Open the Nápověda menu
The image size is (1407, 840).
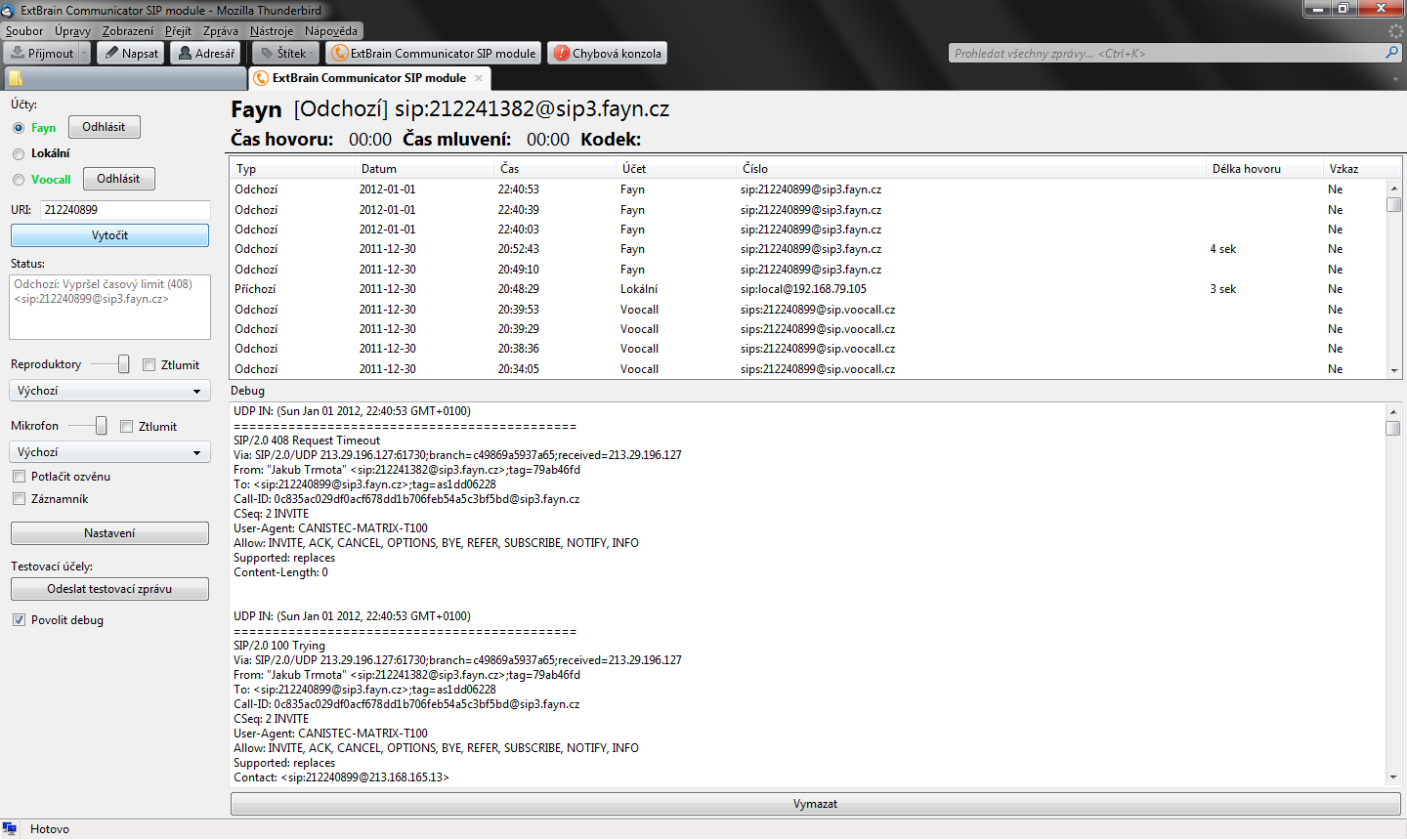331,31
